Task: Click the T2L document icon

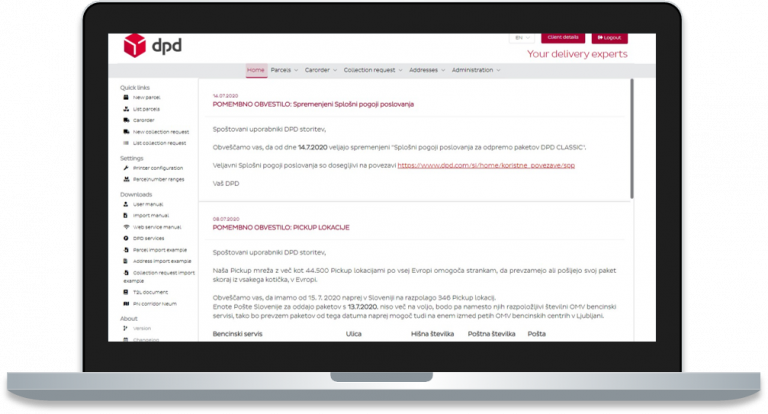Action: (126, 292)
